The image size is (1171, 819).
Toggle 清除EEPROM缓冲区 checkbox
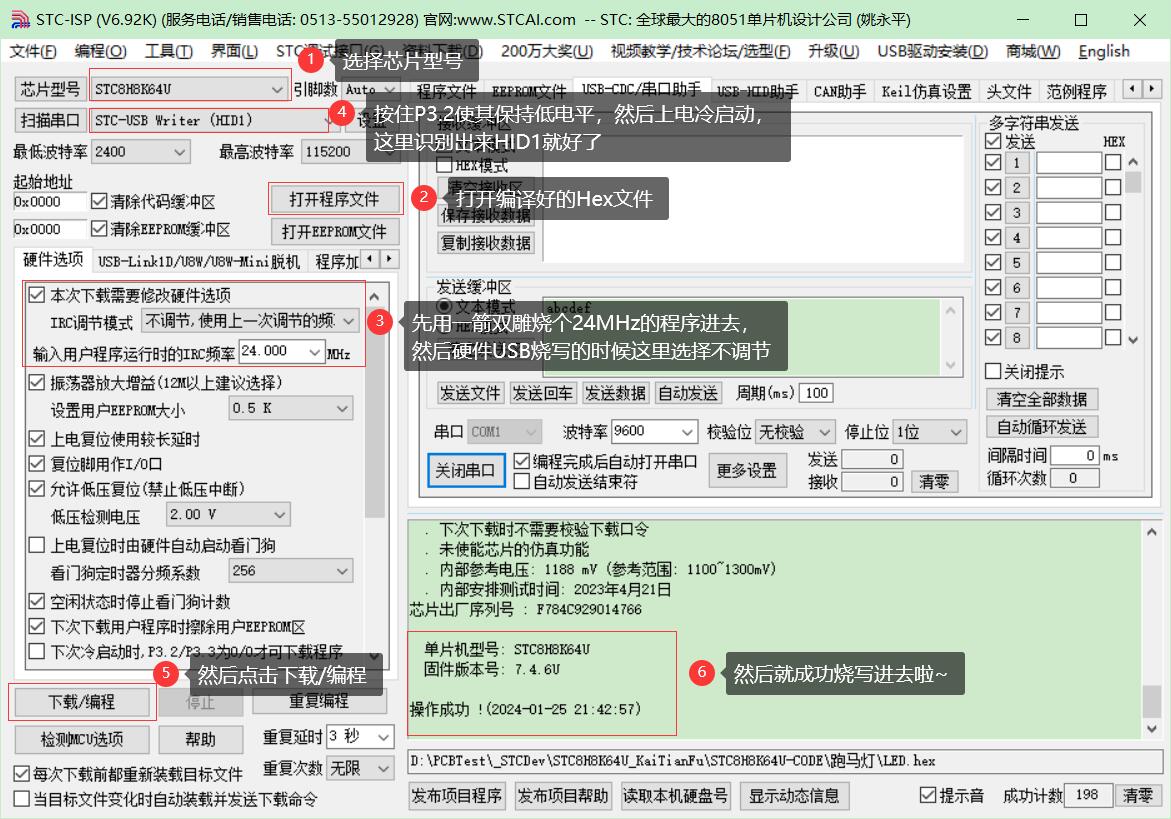(99, 228)
